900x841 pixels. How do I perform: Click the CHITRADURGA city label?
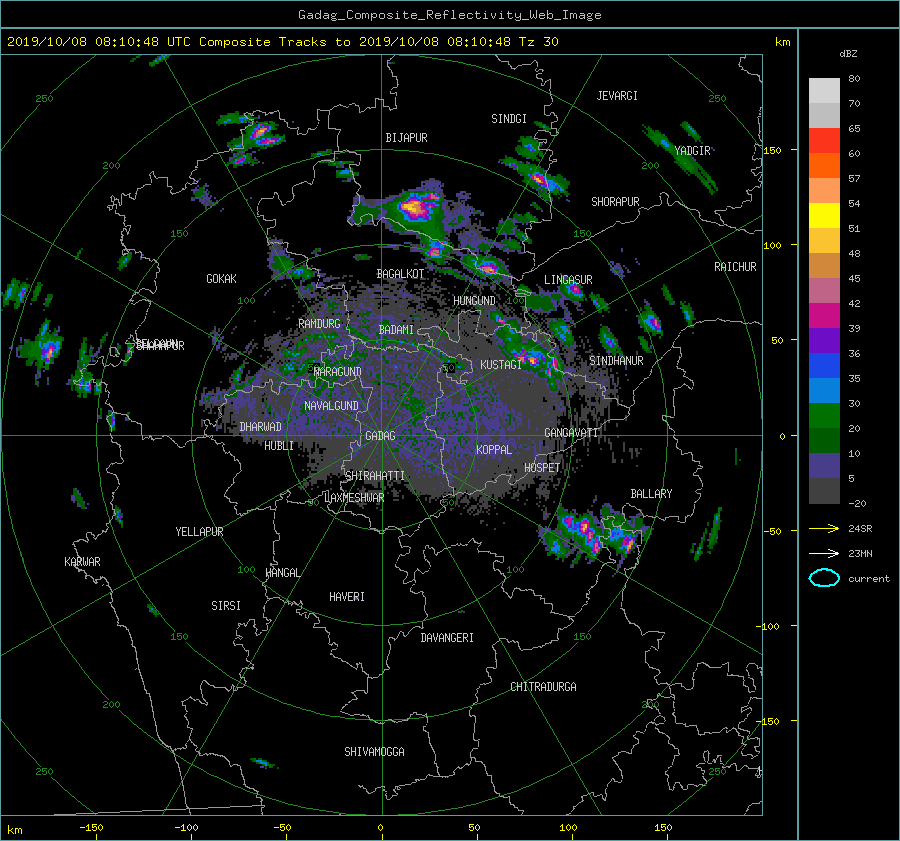544,687
